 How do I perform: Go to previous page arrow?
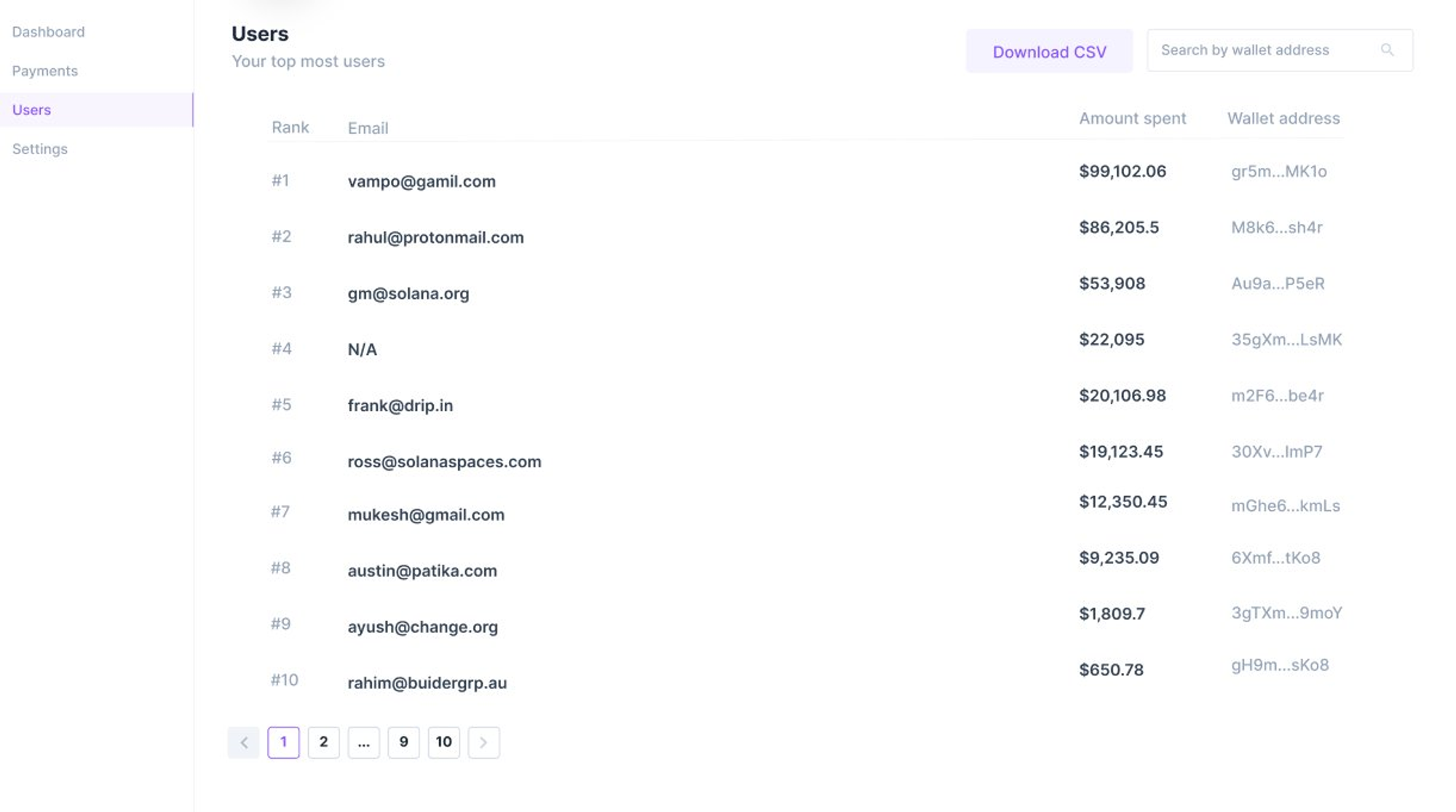(x=244, y=742)
